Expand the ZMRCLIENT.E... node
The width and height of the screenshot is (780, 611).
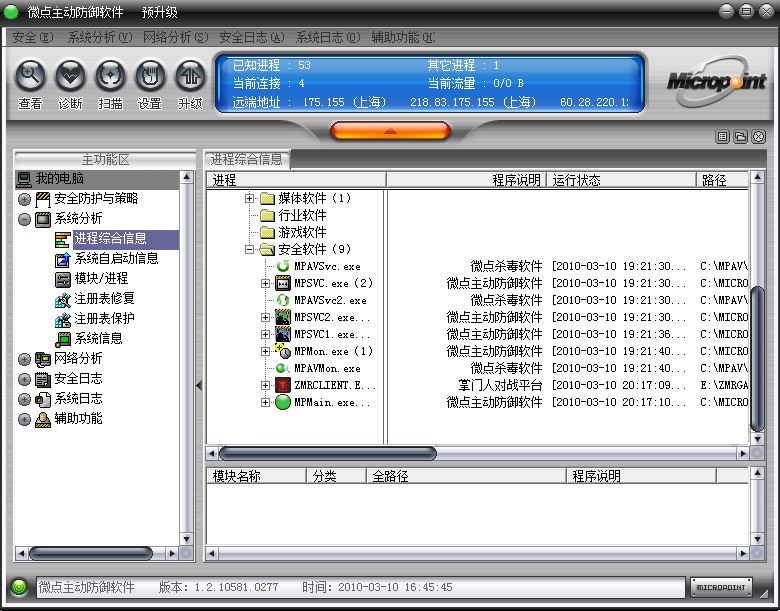coord(266,385)
